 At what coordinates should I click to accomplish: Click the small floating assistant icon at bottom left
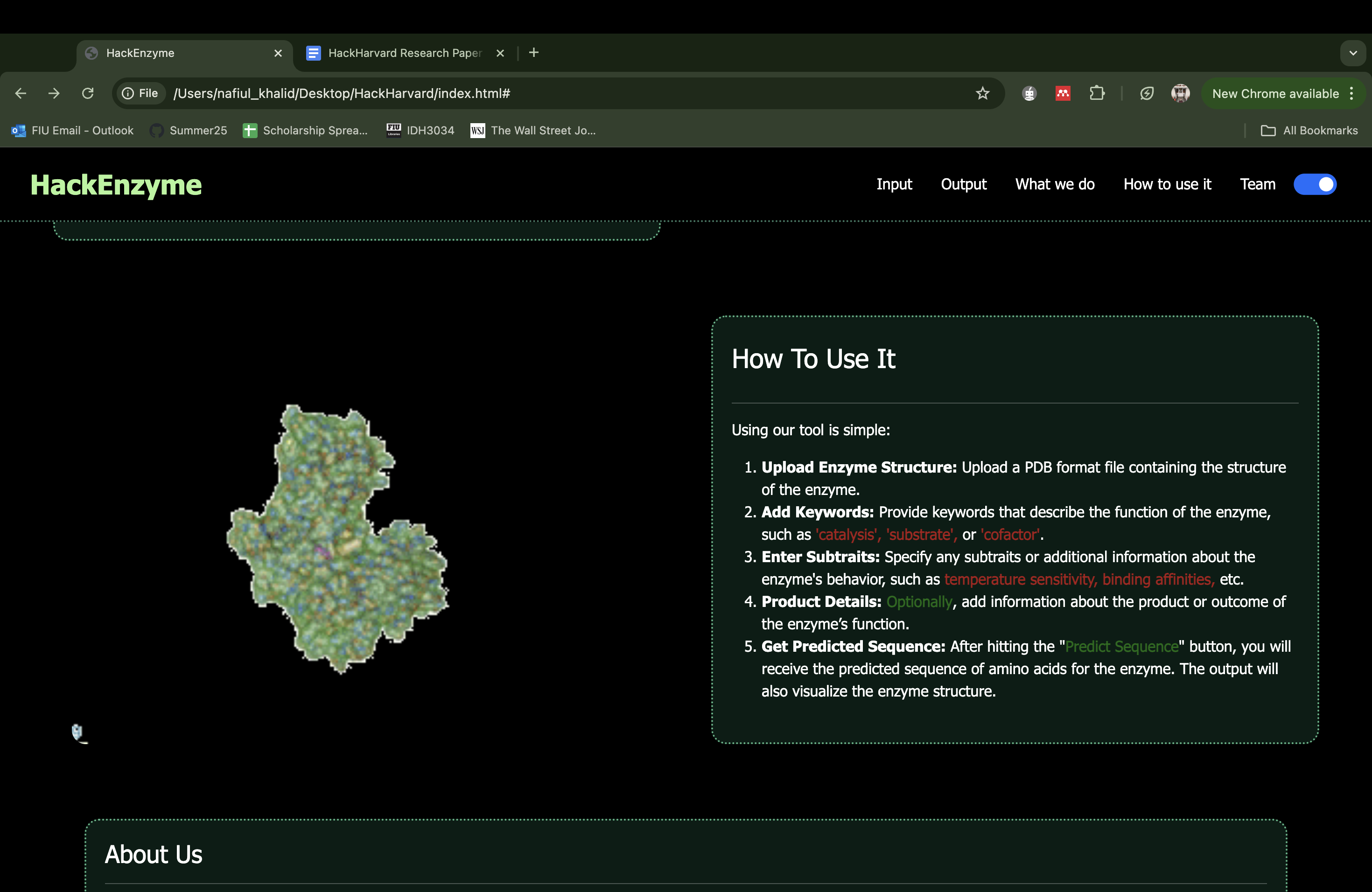78,733
